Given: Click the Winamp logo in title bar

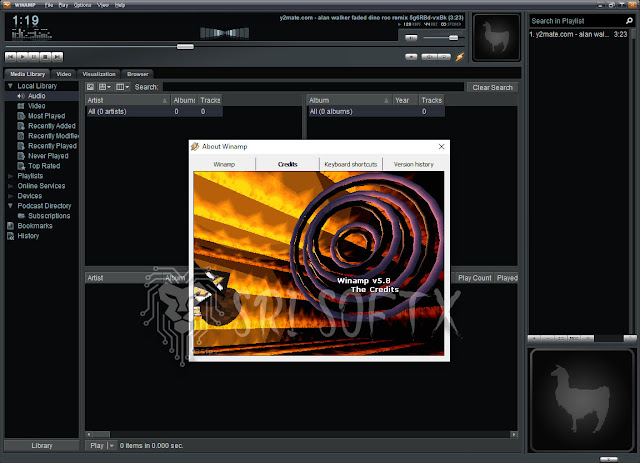Looking at the screenshot, I should pos(7,4).
